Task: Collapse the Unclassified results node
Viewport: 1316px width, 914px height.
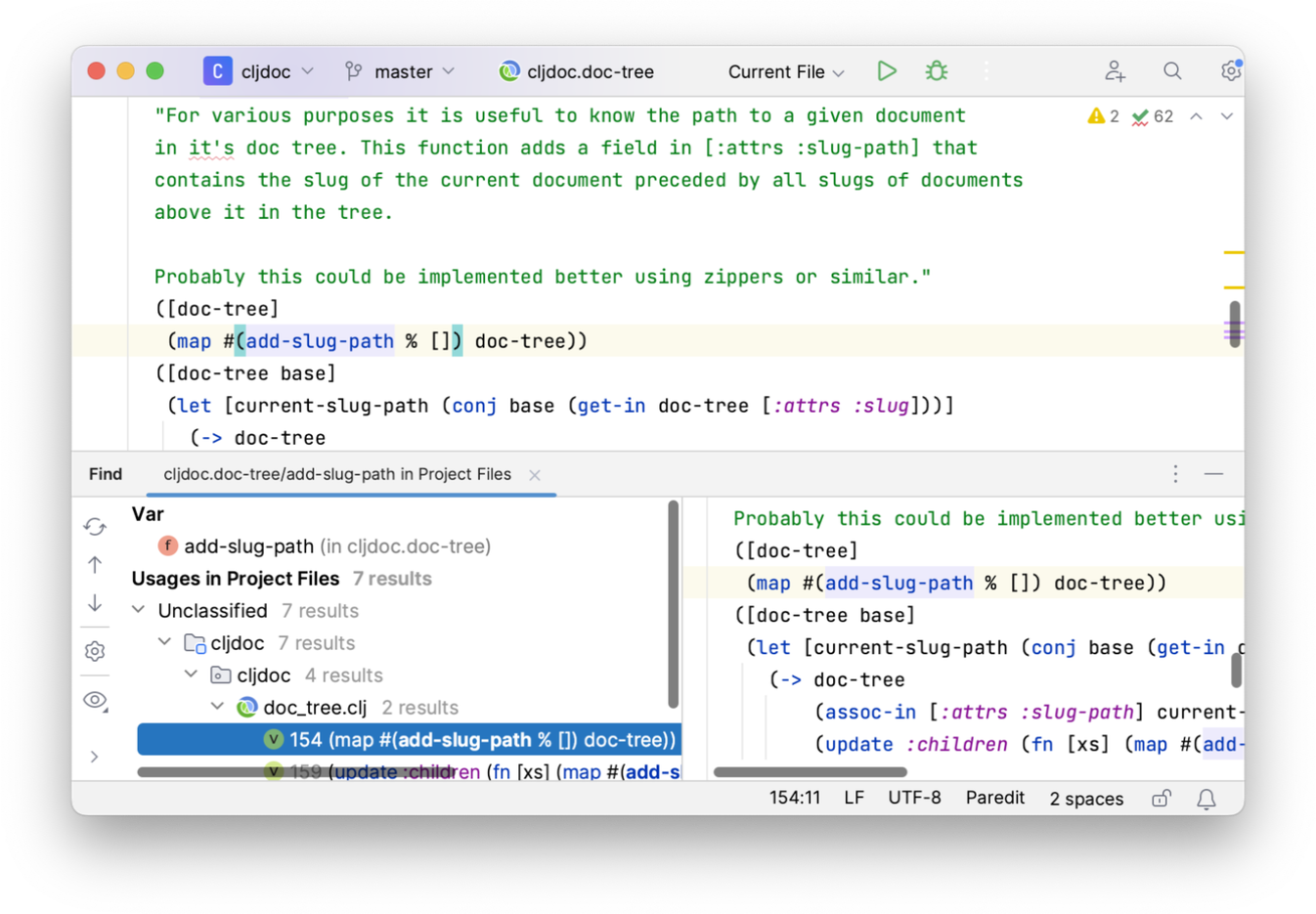Action: [139, 610]
